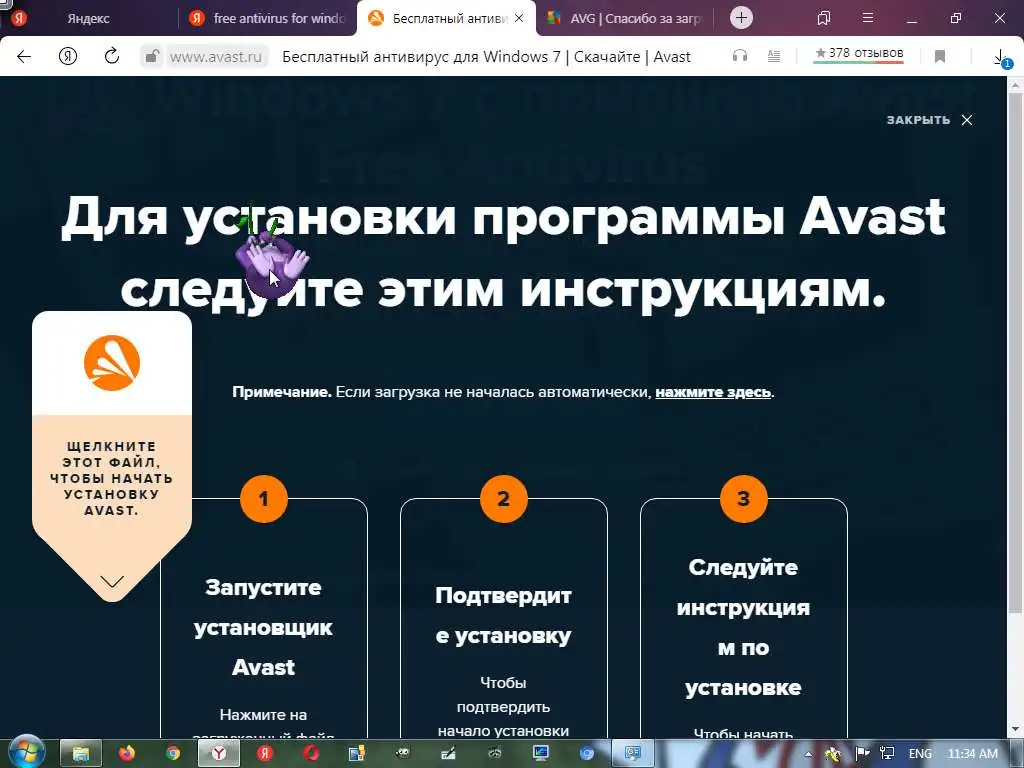Reload the Avast page
The width and height of the screenshot is (1024, 768).
pyautogui.click(x=112, y=56)
